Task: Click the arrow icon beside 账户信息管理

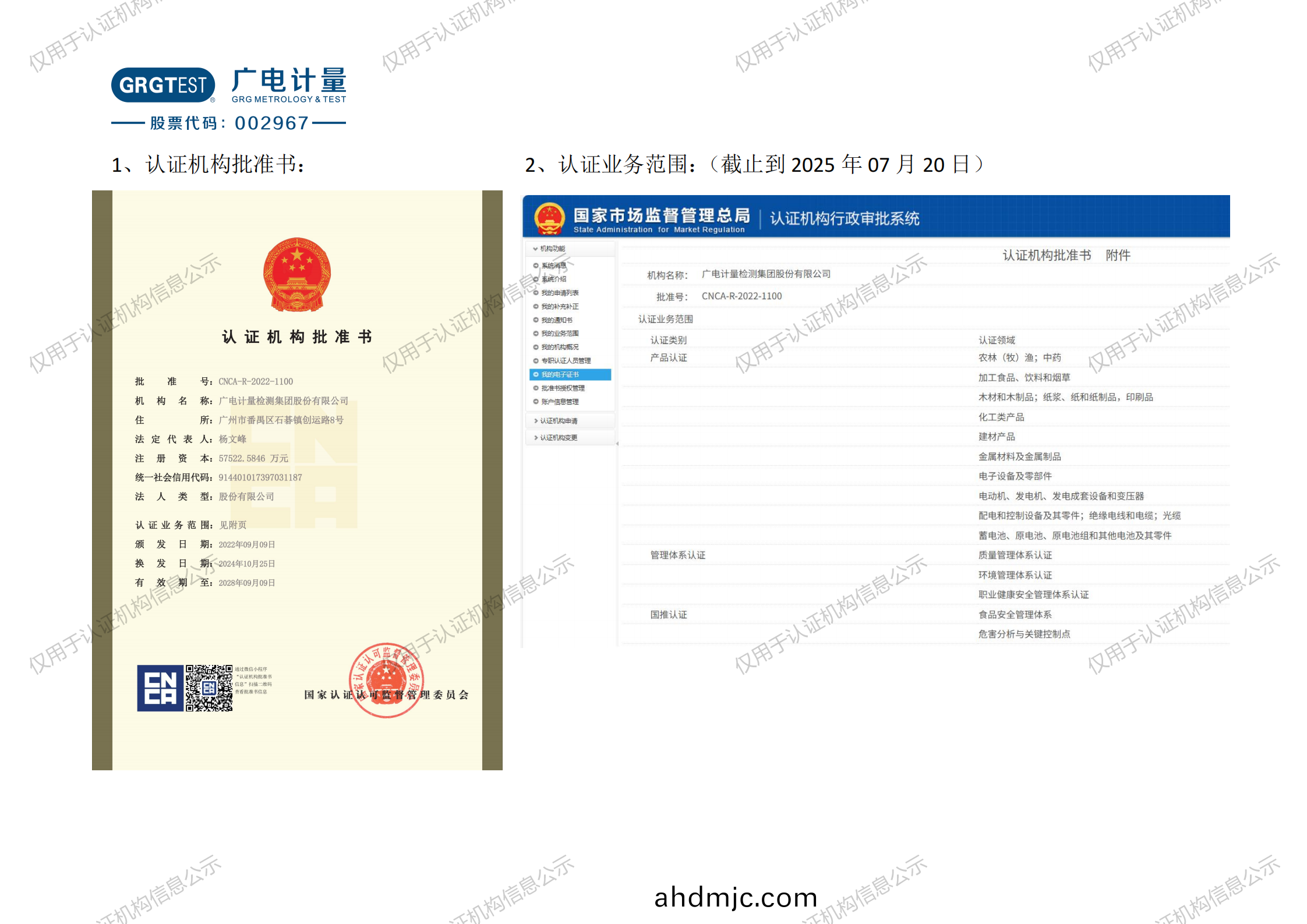Action: coord(536,402)
